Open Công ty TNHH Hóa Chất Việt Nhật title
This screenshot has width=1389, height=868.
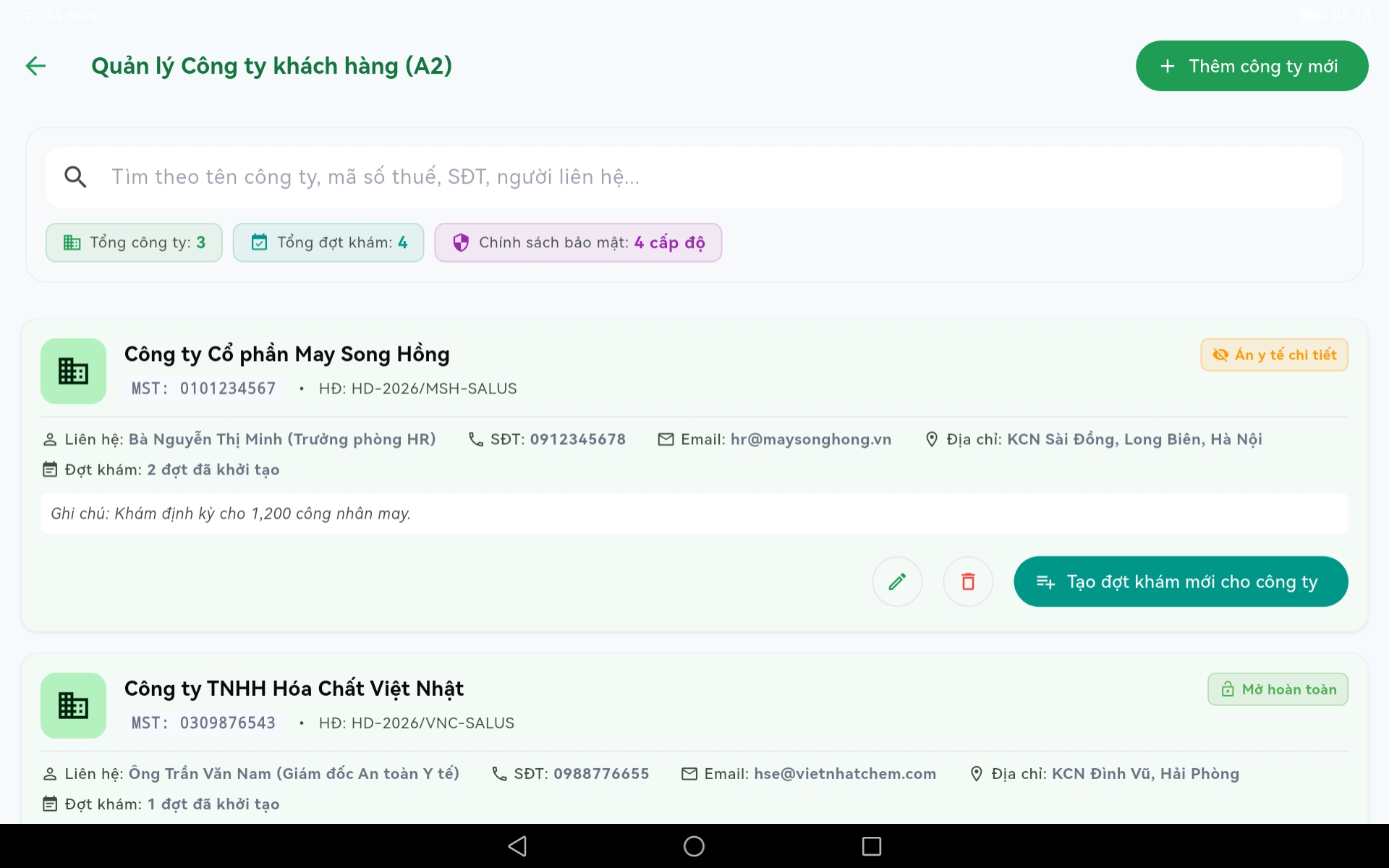(294, 688)
